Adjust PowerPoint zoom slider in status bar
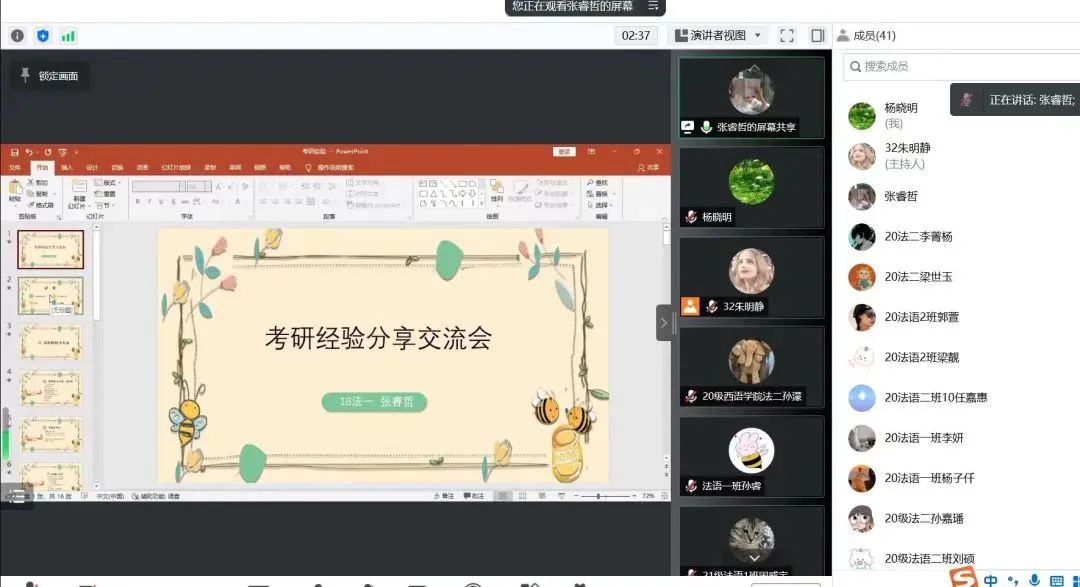The image size is (1080, 587). [598, 496]
